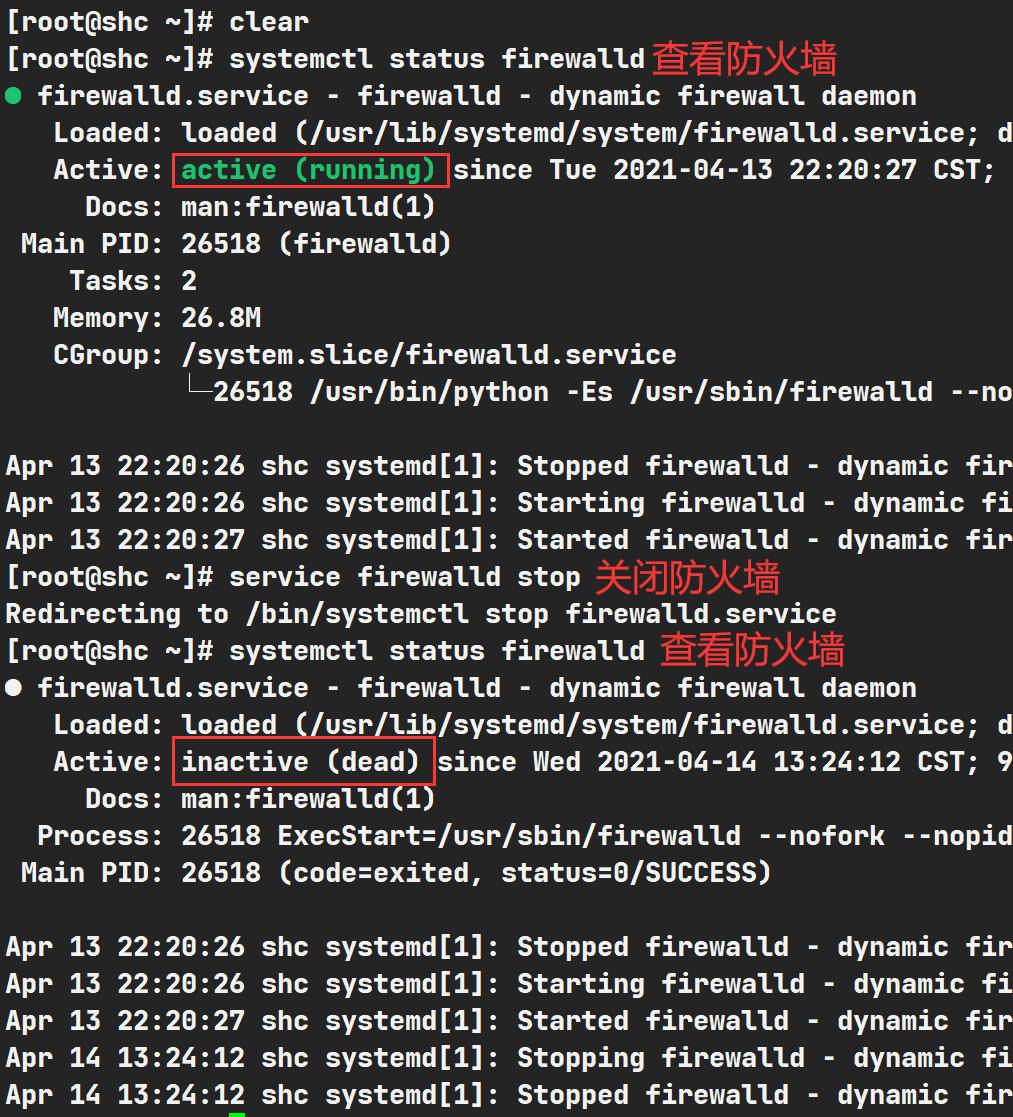1013x1117 pixels.
Task: Click the 'Main PID: 26518 (firewalld)' line
Action: point(236,244)
